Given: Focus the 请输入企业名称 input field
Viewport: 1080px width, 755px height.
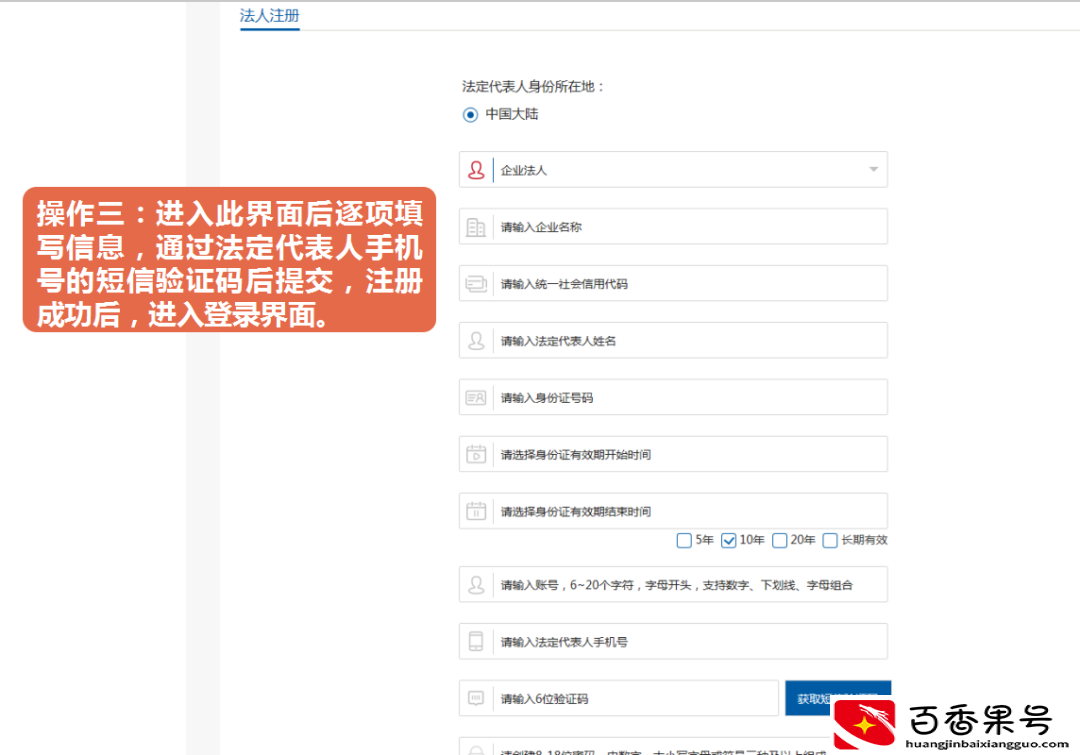Looking at the screenshot, I should (673, 227).
